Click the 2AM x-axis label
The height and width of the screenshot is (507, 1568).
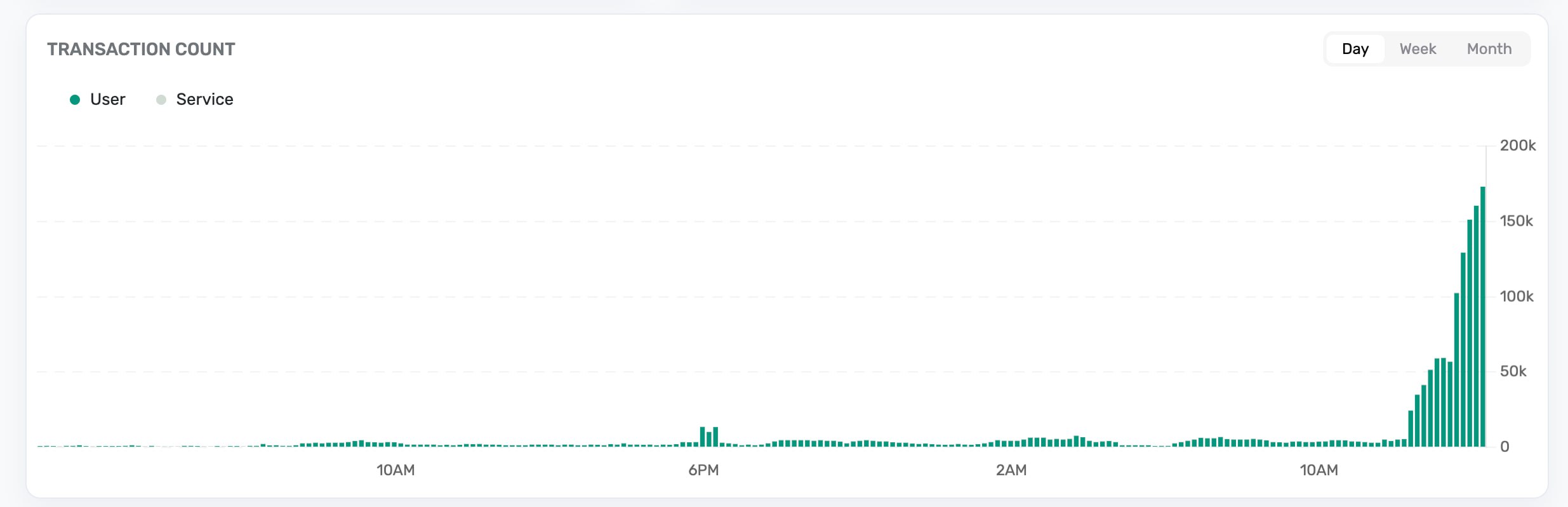1011,470
